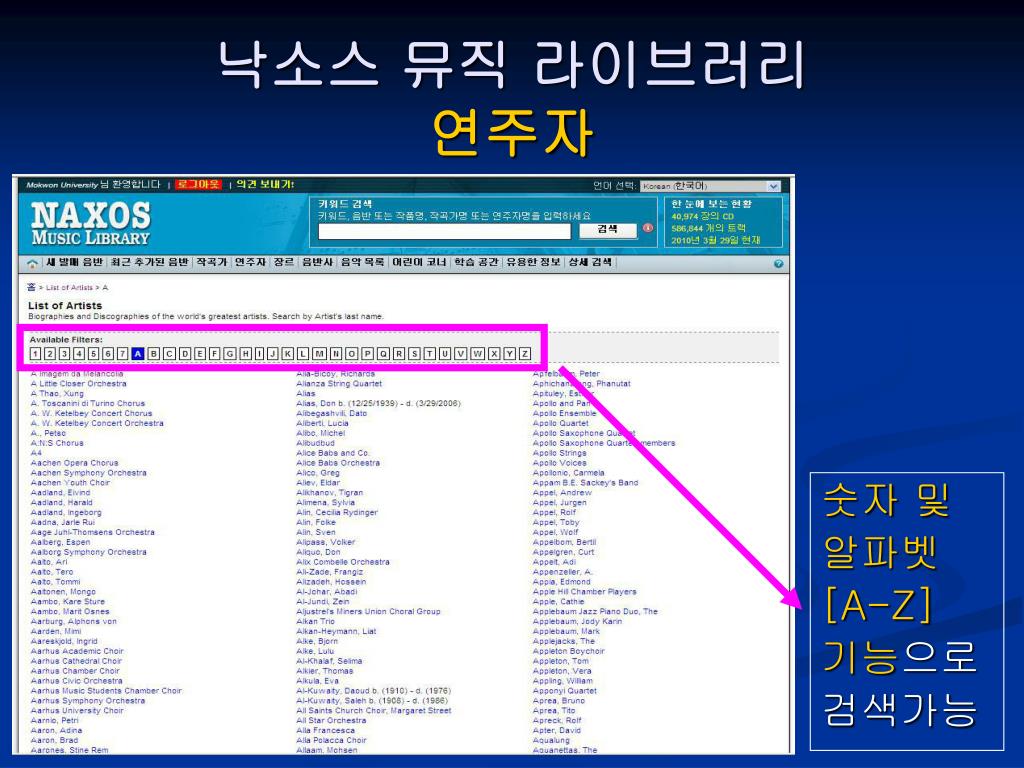This screenshot has width=1024, height=768.
Task: Select filter number 7
Action: (x=122, y=354)
